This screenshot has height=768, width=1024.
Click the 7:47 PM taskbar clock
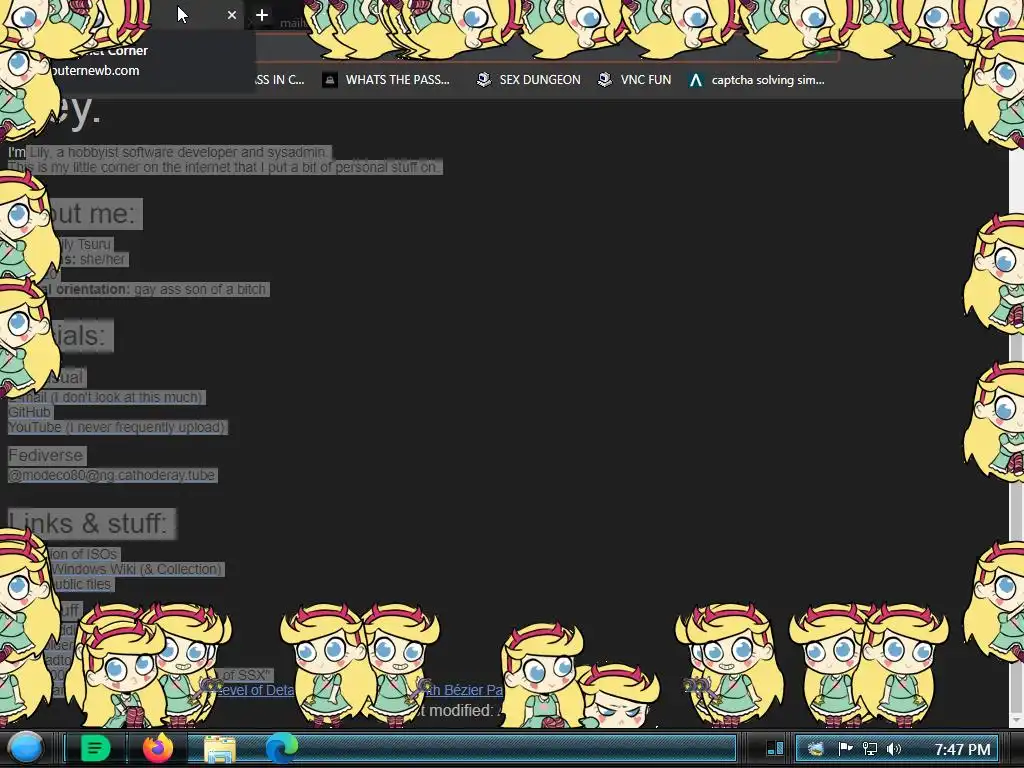click(962, 749)
